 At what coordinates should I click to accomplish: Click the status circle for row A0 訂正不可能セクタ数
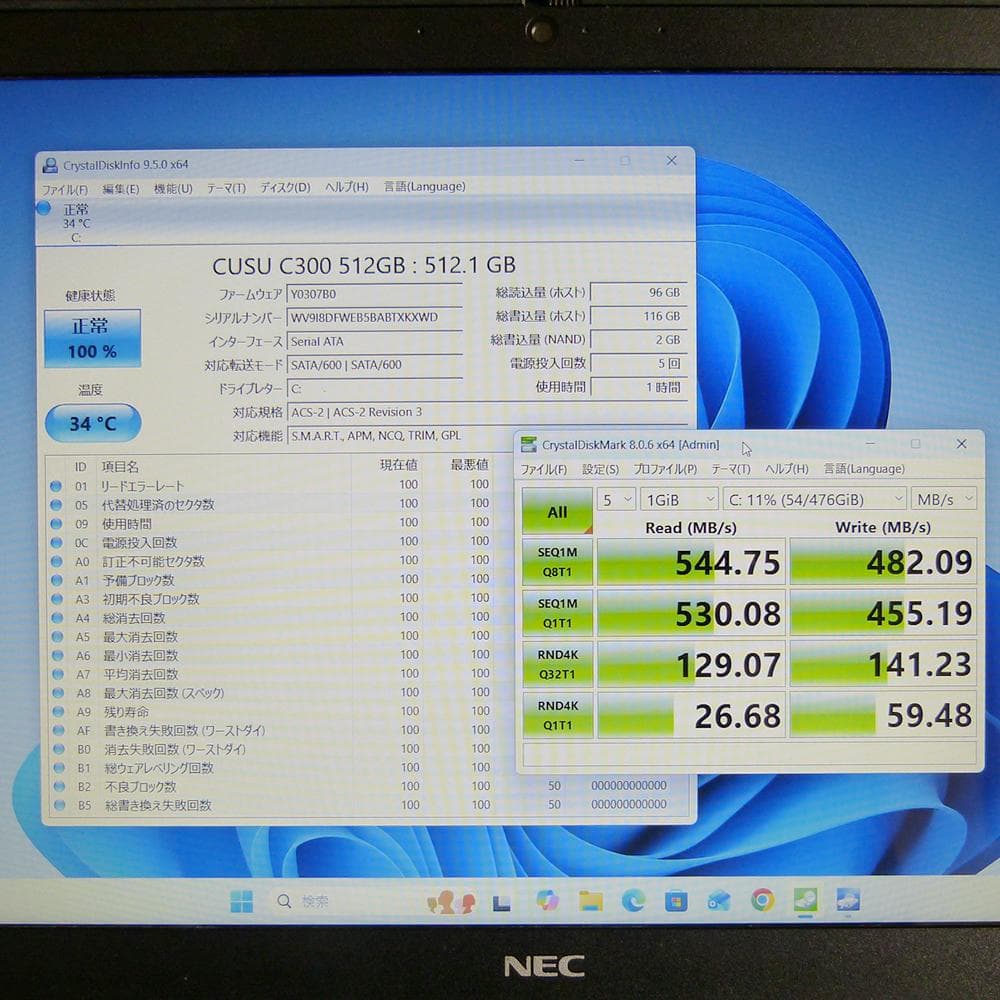coord(57,561)
